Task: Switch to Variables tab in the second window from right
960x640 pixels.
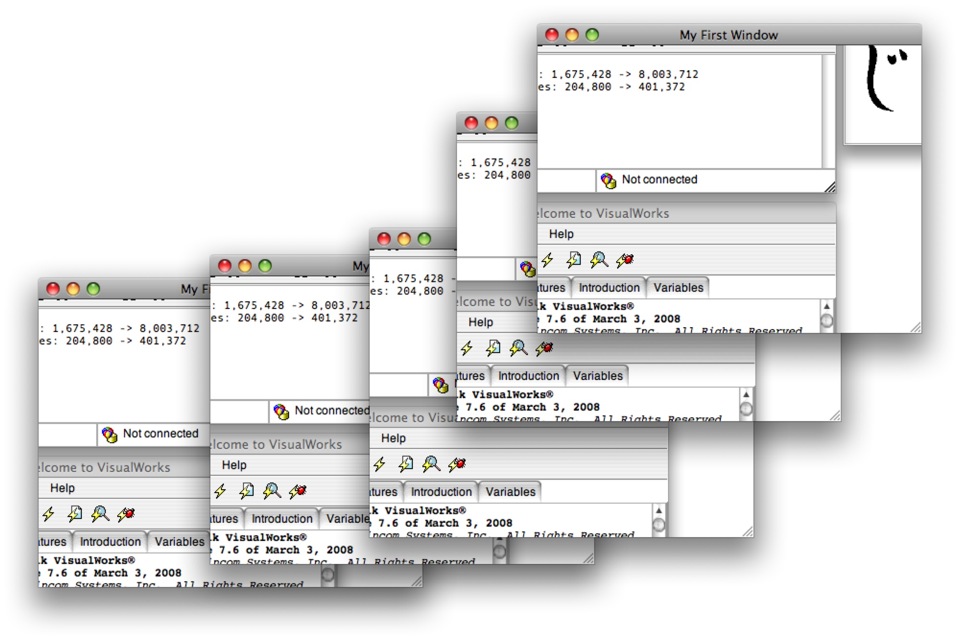Action: [598, 376]
